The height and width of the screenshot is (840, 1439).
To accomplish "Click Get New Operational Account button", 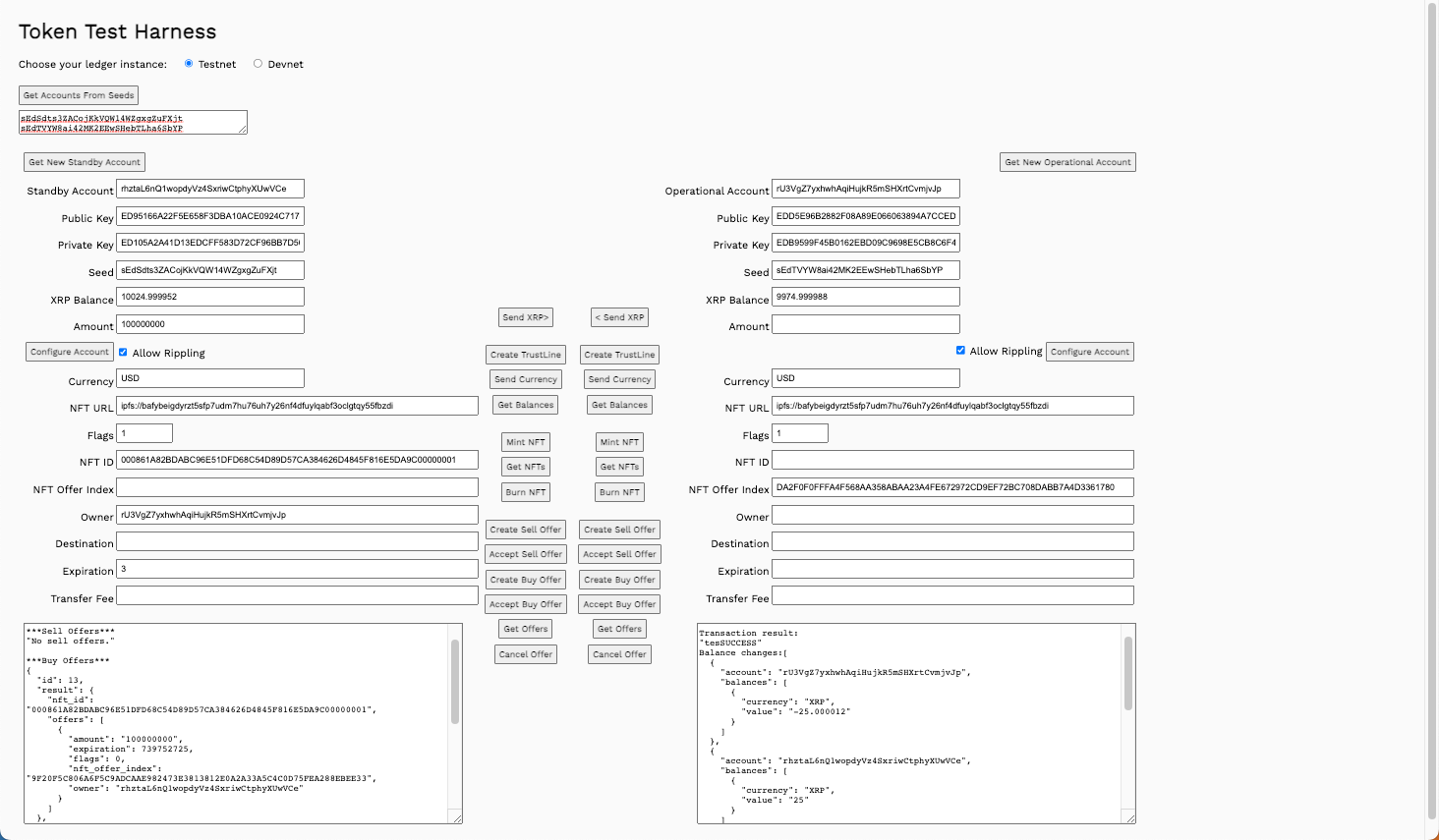I will pos(1067,162).
